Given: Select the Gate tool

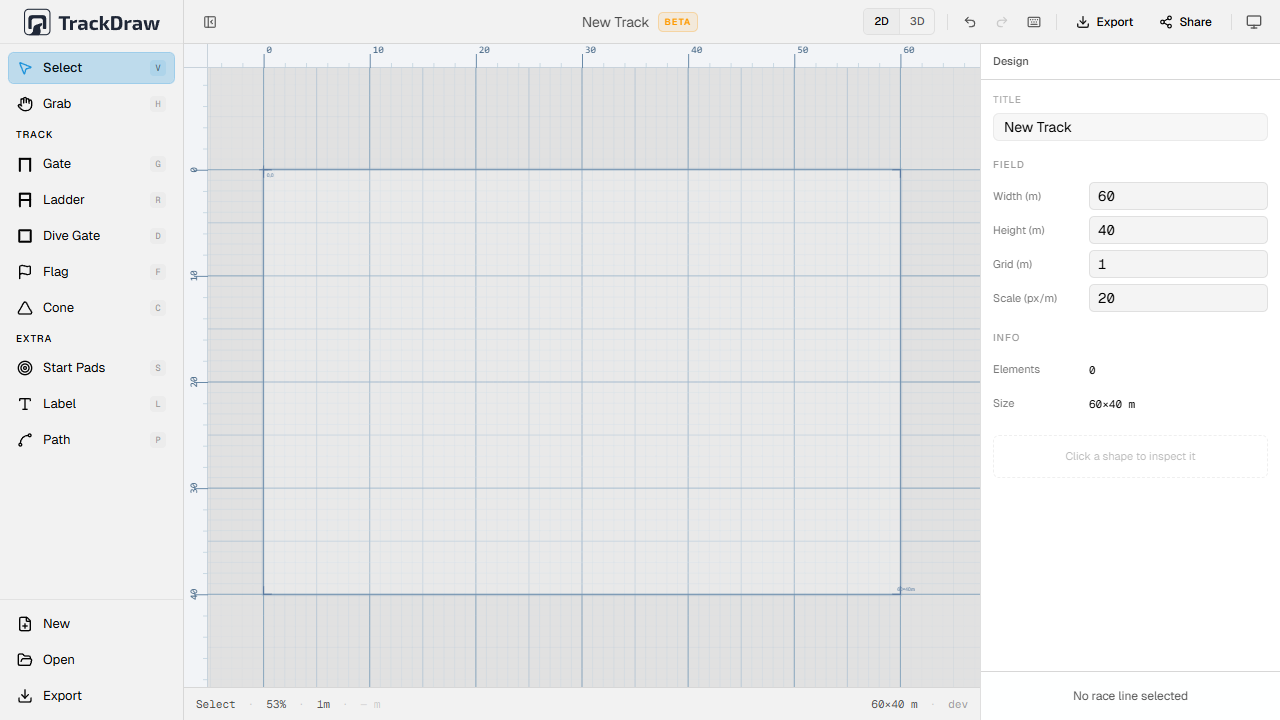Looking at the screenshot, I should [57, 164].
